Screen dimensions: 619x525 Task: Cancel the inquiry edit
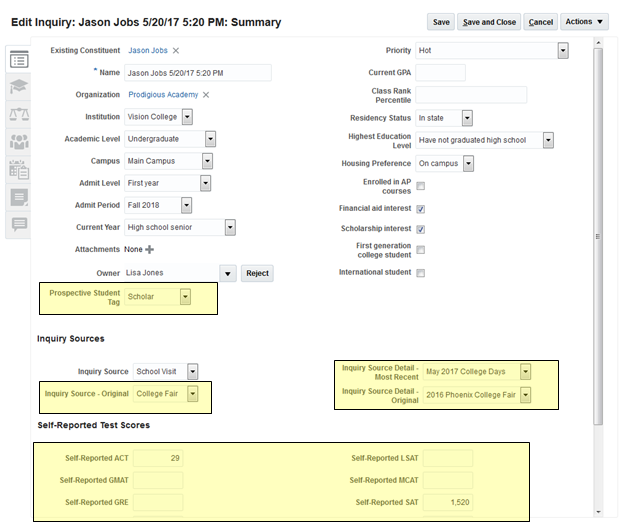click(540, 22)
